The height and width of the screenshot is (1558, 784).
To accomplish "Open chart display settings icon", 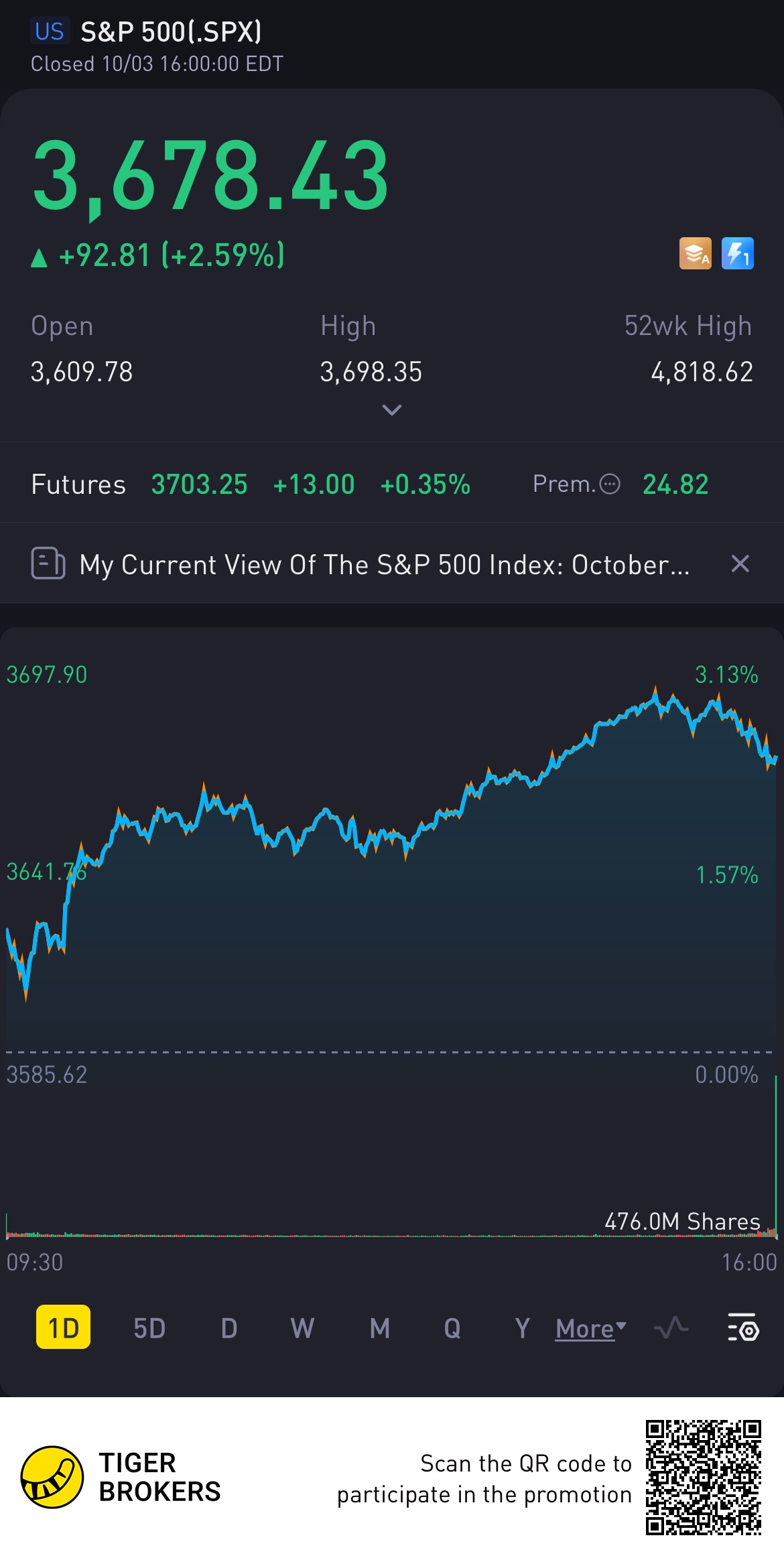I will tap(742, 1327).
